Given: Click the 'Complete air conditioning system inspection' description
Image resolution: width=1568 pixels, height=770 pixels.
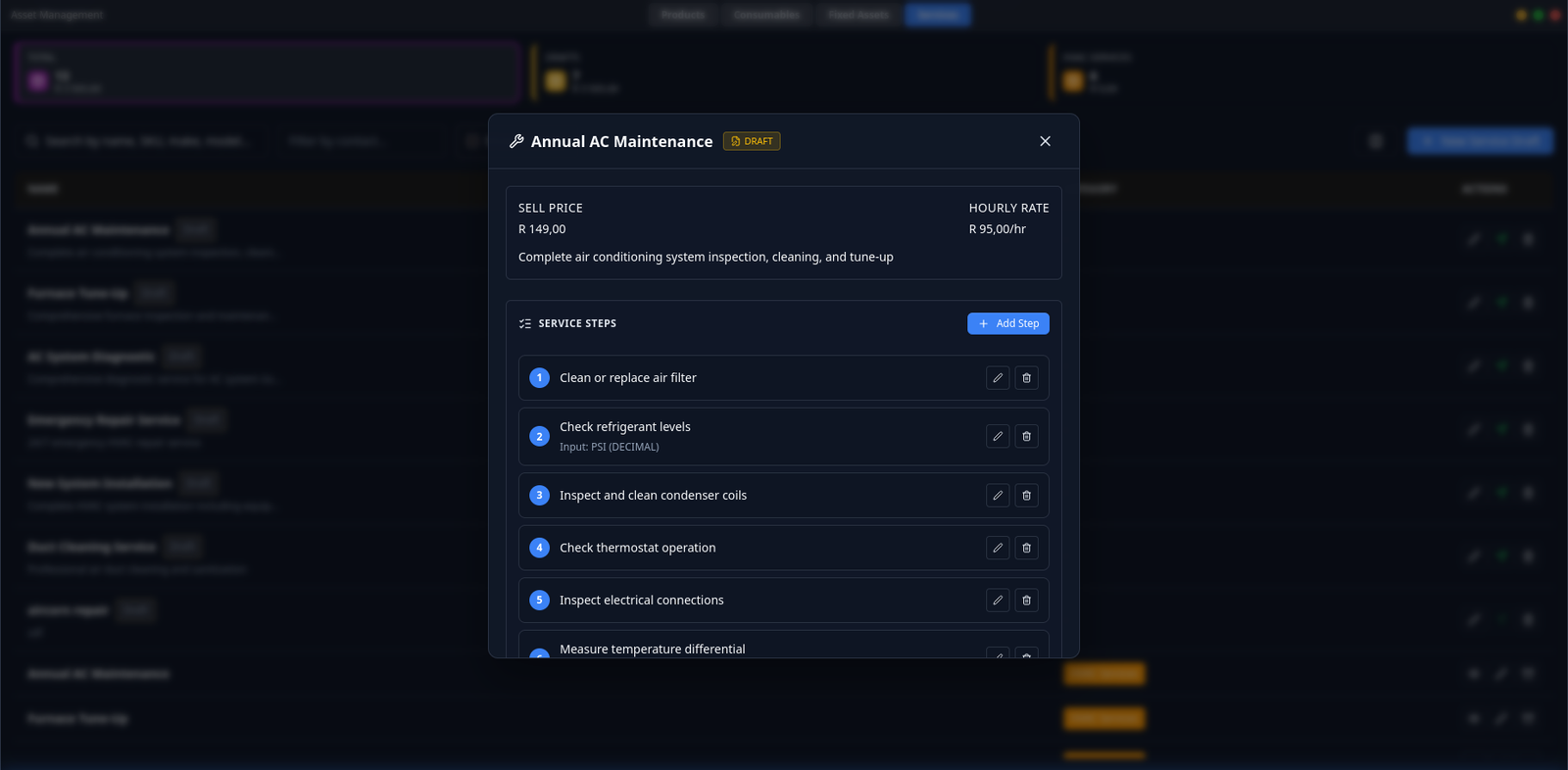Looking at the screenshot, I should tap(706, 257).
